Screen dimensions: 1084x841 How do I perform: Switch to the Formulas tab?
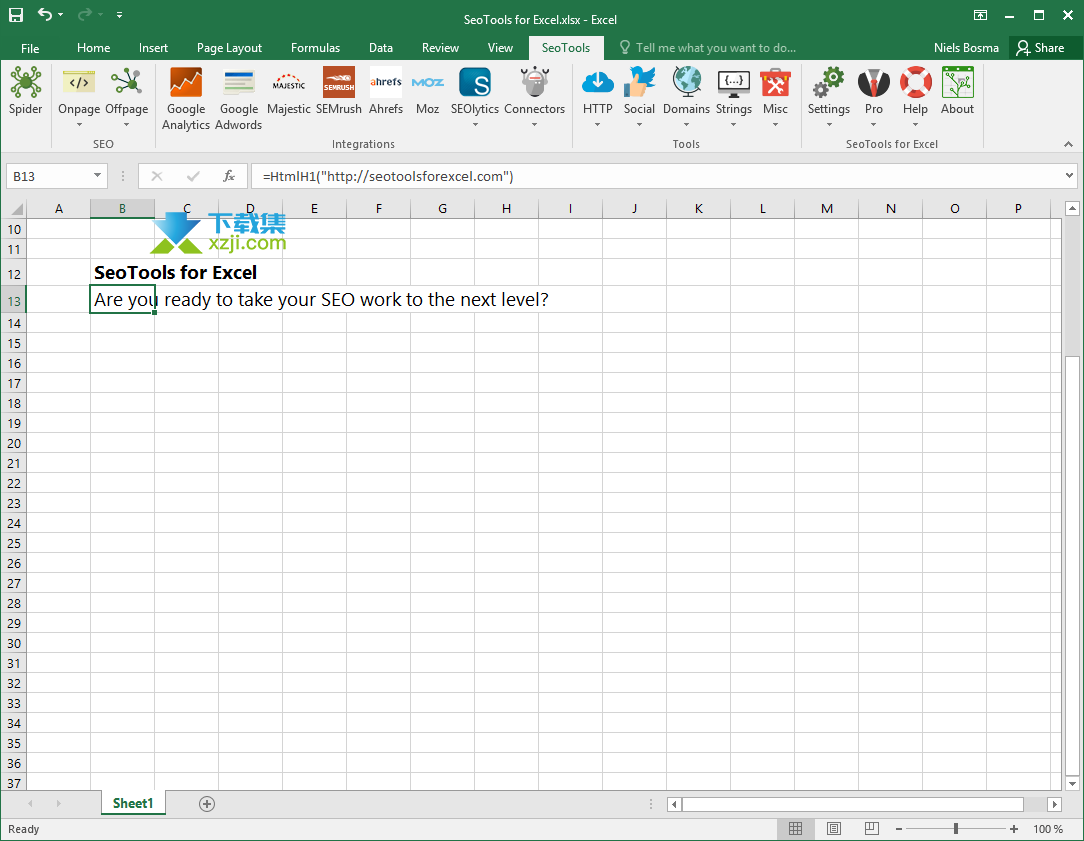[x=315, y=48]
